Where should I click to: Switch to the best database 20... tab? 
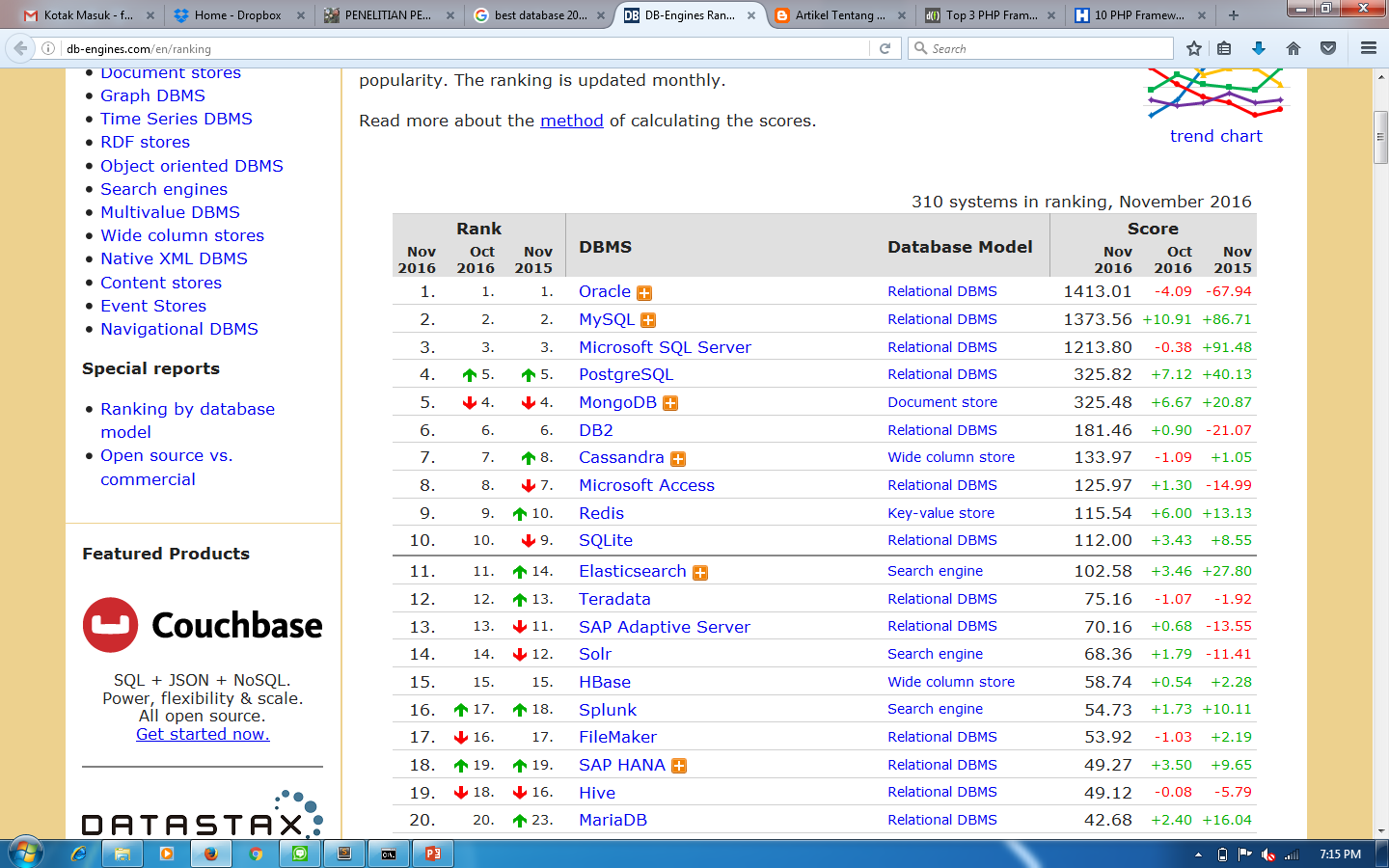(x=537, y=15)
